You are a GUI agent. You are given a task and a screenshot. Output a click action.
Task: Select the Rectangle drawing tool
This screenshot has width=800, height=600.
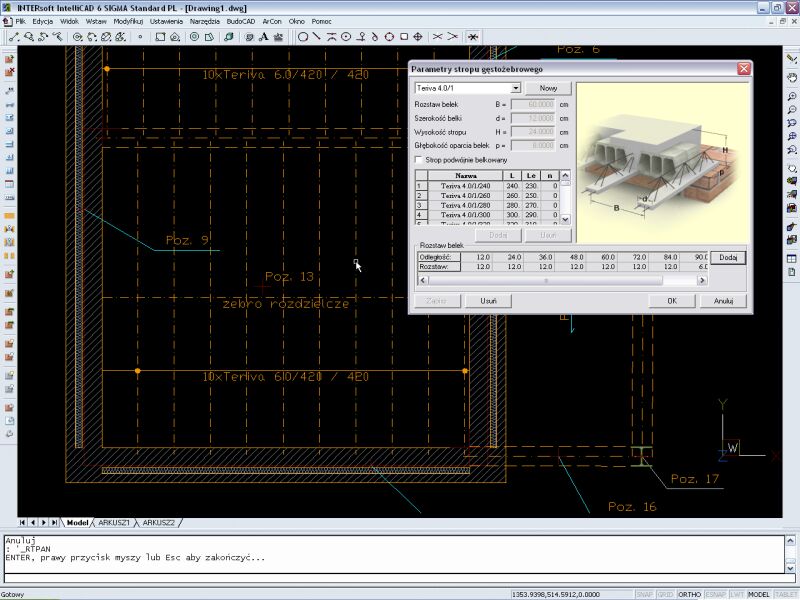pyautogui.click(x=160, y=37)
